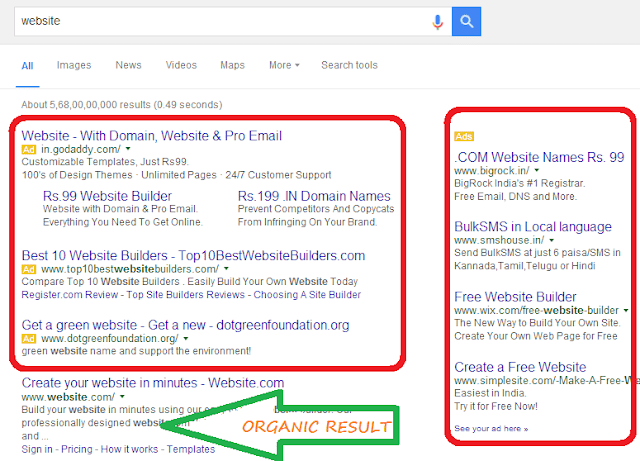
Task: Click the Ad badge beside in.godaddy.com/
Action: point(29,149)
